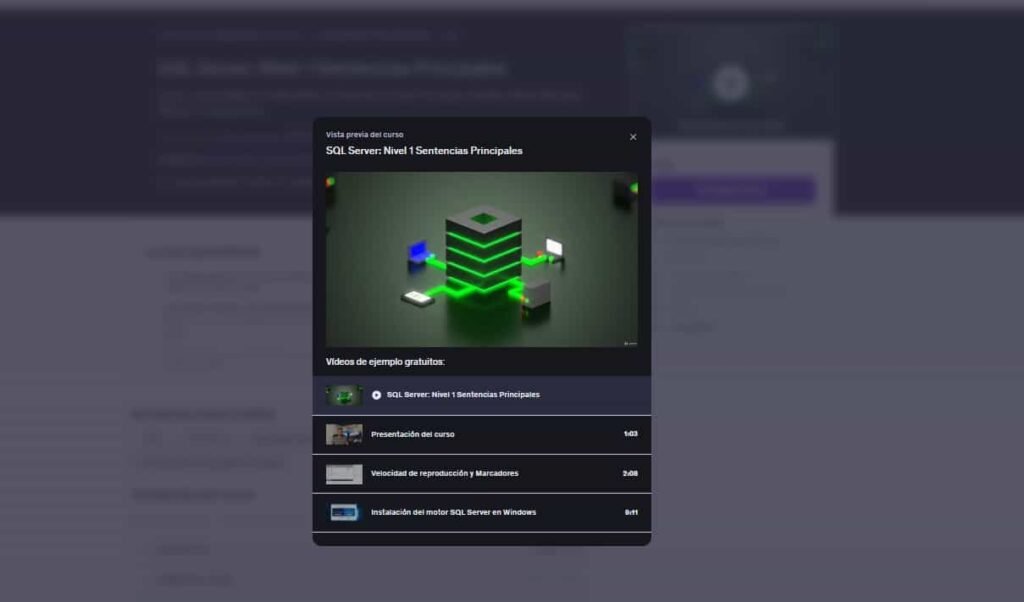Click the Instalación del motor SQL Server thumbnail

point(344,512)
